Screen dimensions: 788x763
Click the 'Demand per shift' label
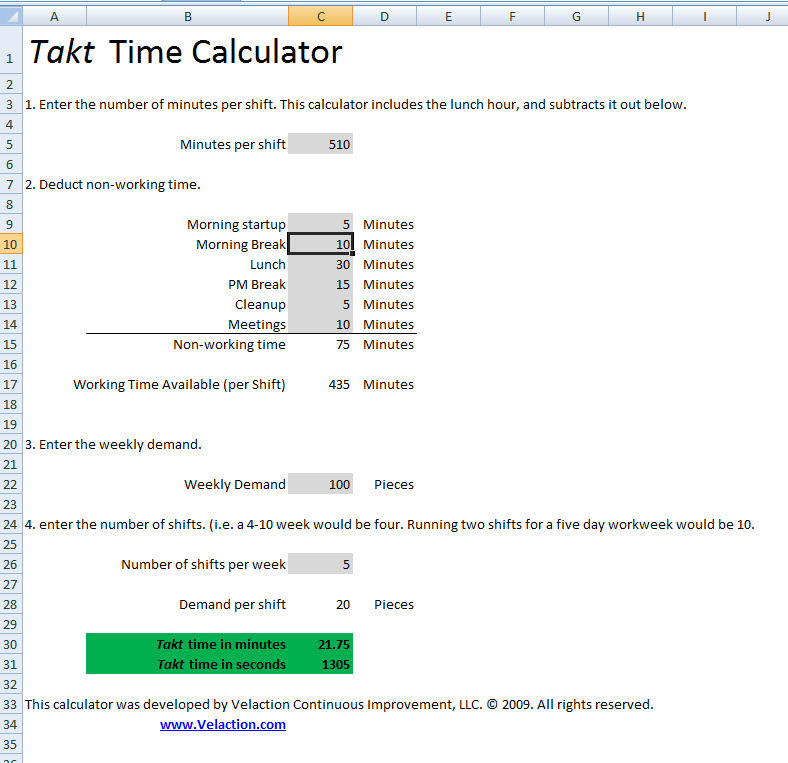[x=232, y=605]
